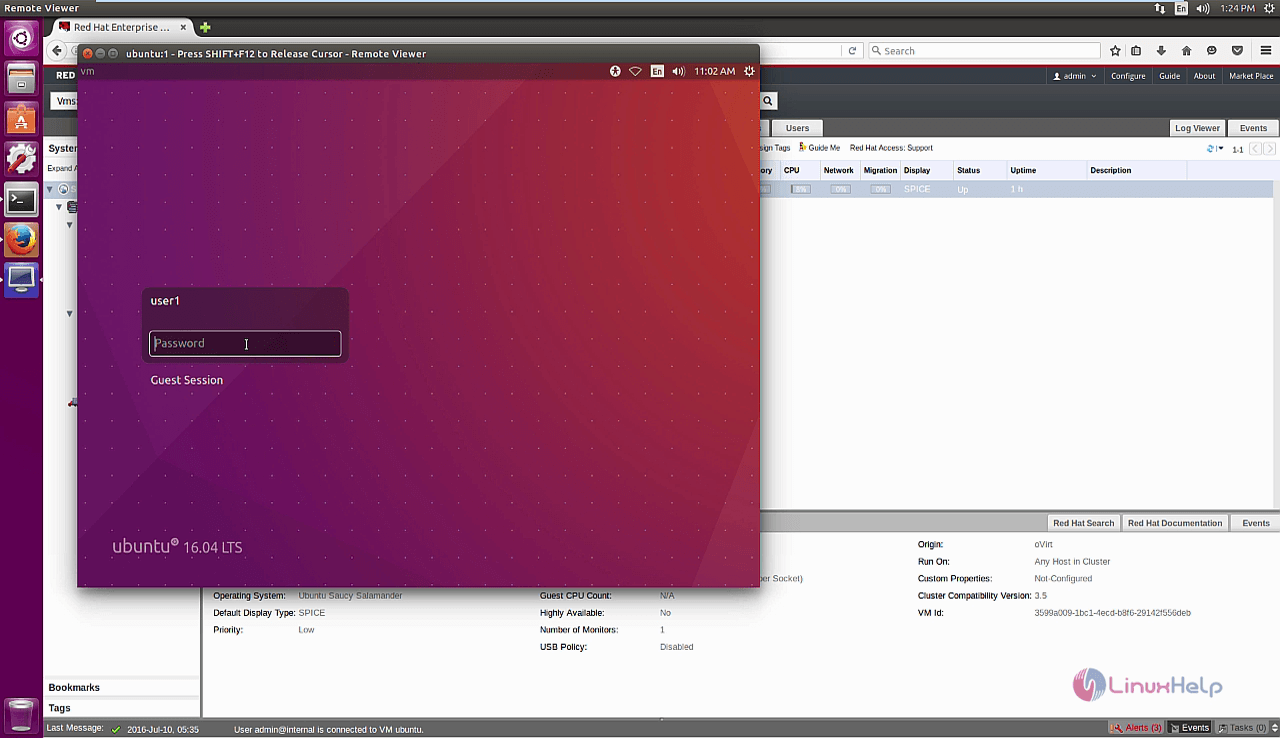Open host session gear menu
This screenshot has width=1280, height=738.
pyautogui.click(x=1268, y=8)
